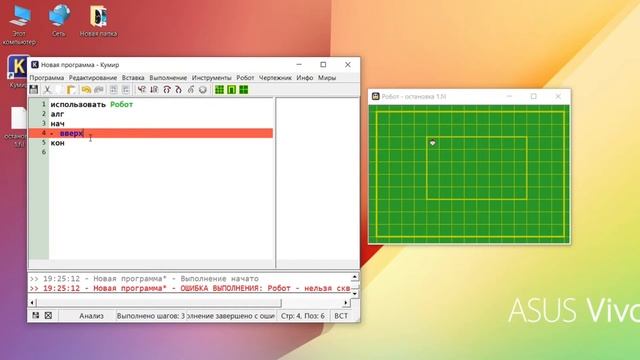Viewport: 640px width, 360px height.
Task: Click 'Стр: 4, Поз: 6' status entry
Action: 302,316
